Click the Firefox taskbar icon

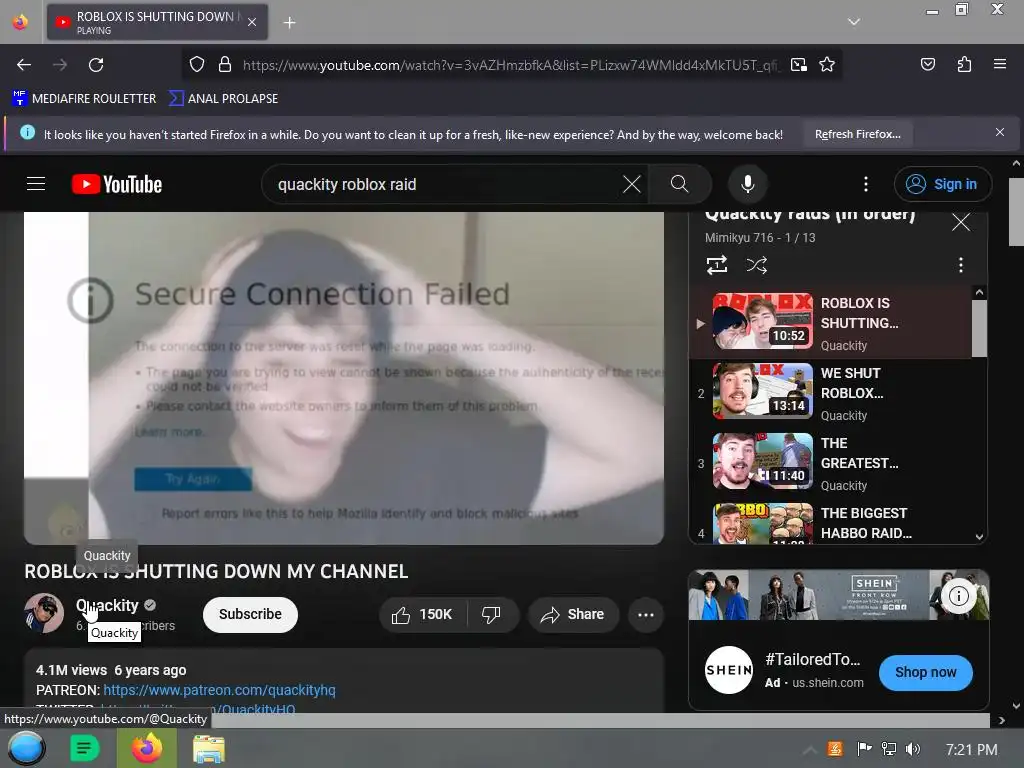pyautogui.click(x=147, y=748)
